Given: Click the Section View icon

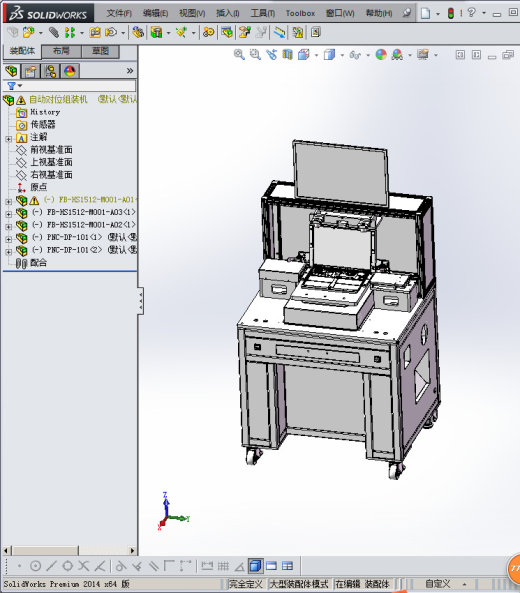Looking at the screenshot, I should coord(287,55).
